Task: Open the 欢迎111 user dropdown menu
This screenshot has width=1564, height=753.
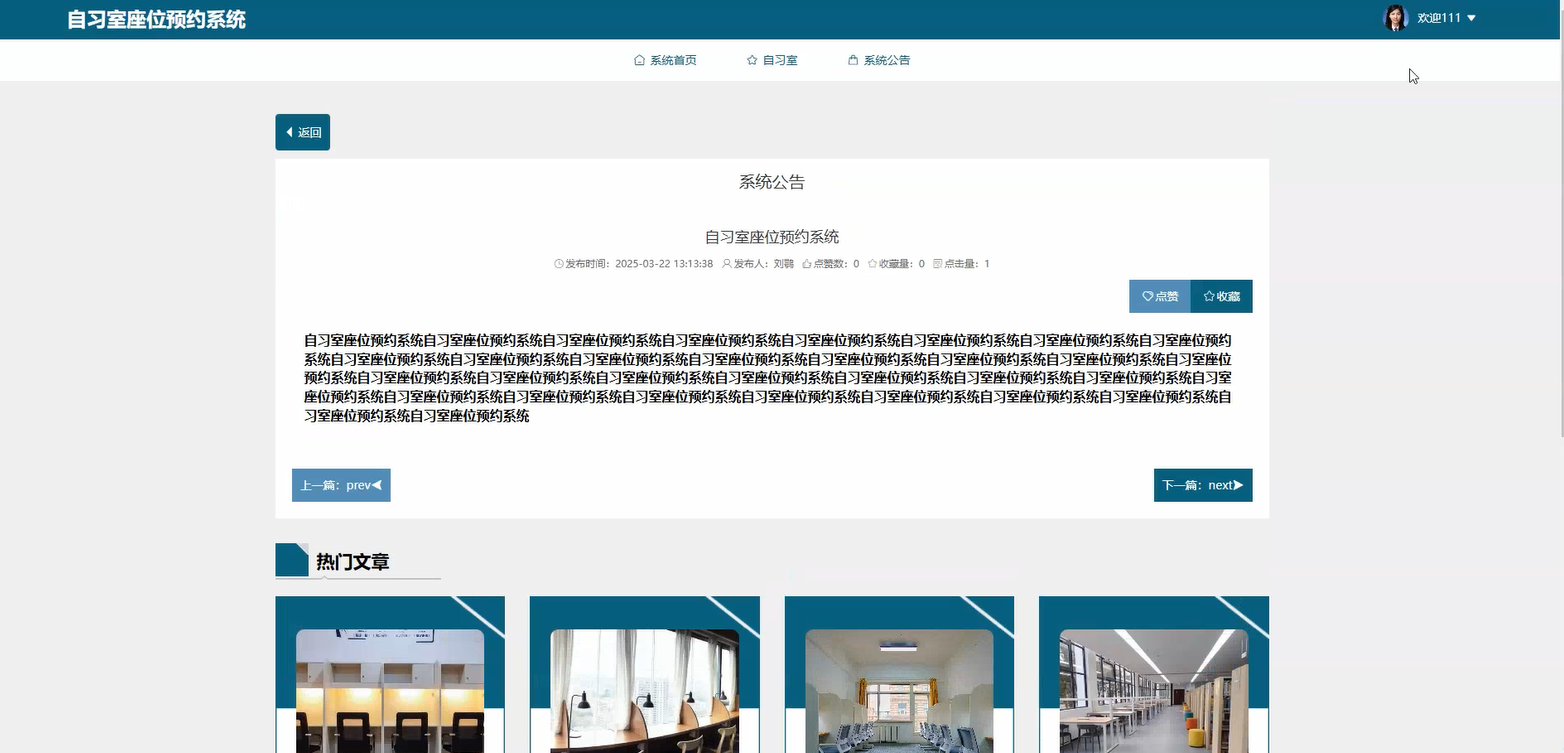Action: tap(1441, 17)
